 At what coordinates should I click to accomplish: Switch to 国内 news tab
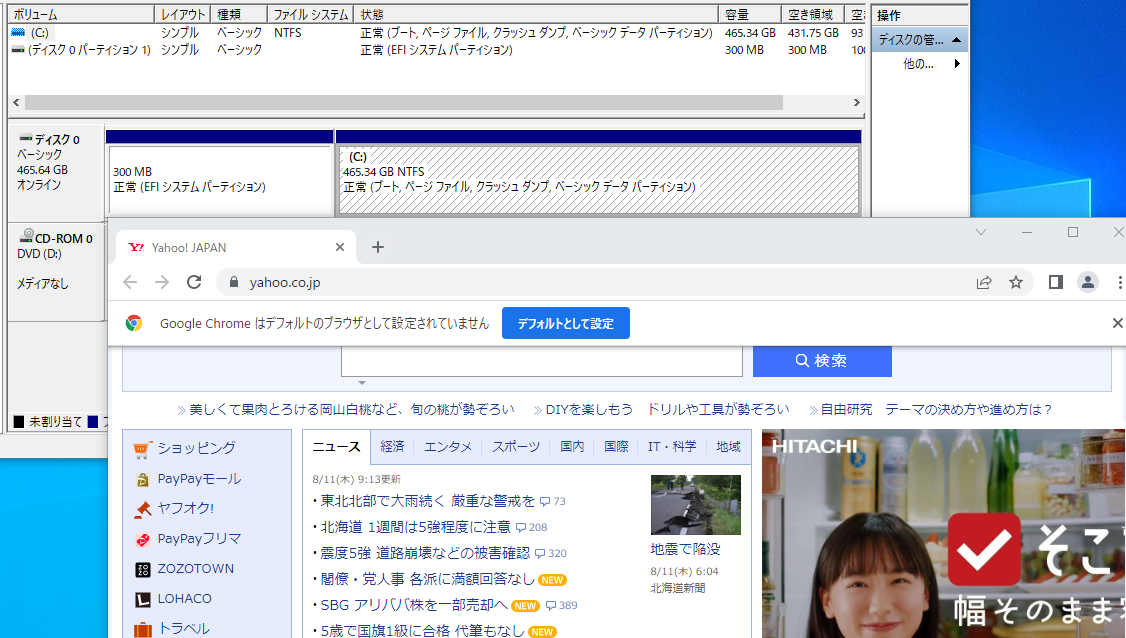(572, 447)
